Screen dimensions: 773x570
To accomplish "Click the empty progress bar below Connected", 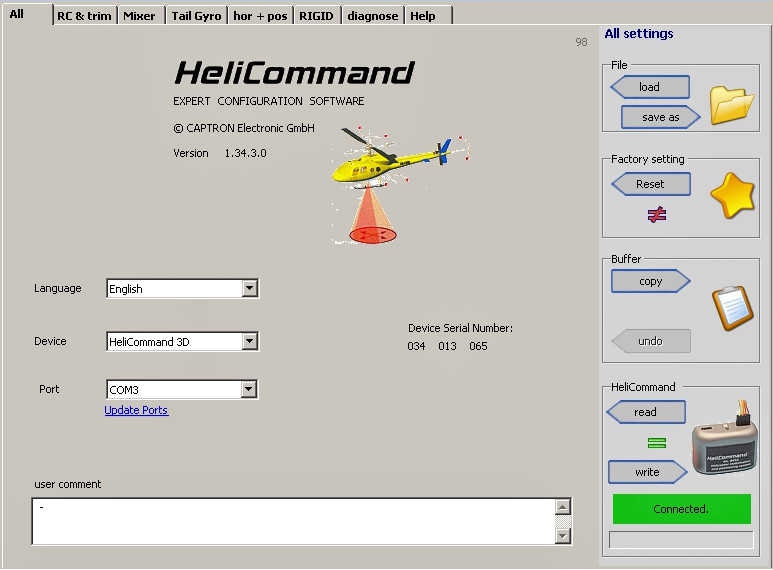I will (x=681, y=539).
